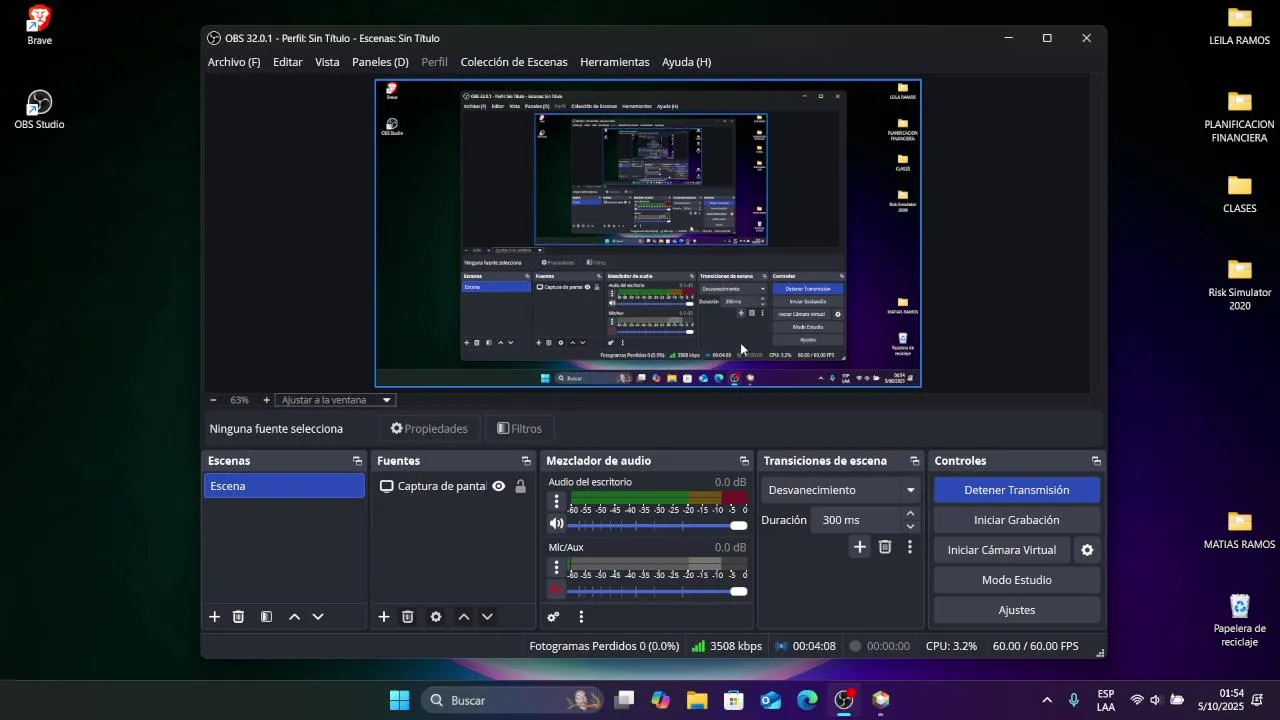The width and height of the screenshot is (1280, 720).
Task: Open Mic/Aux three-dot options
Action: (557, 567)
